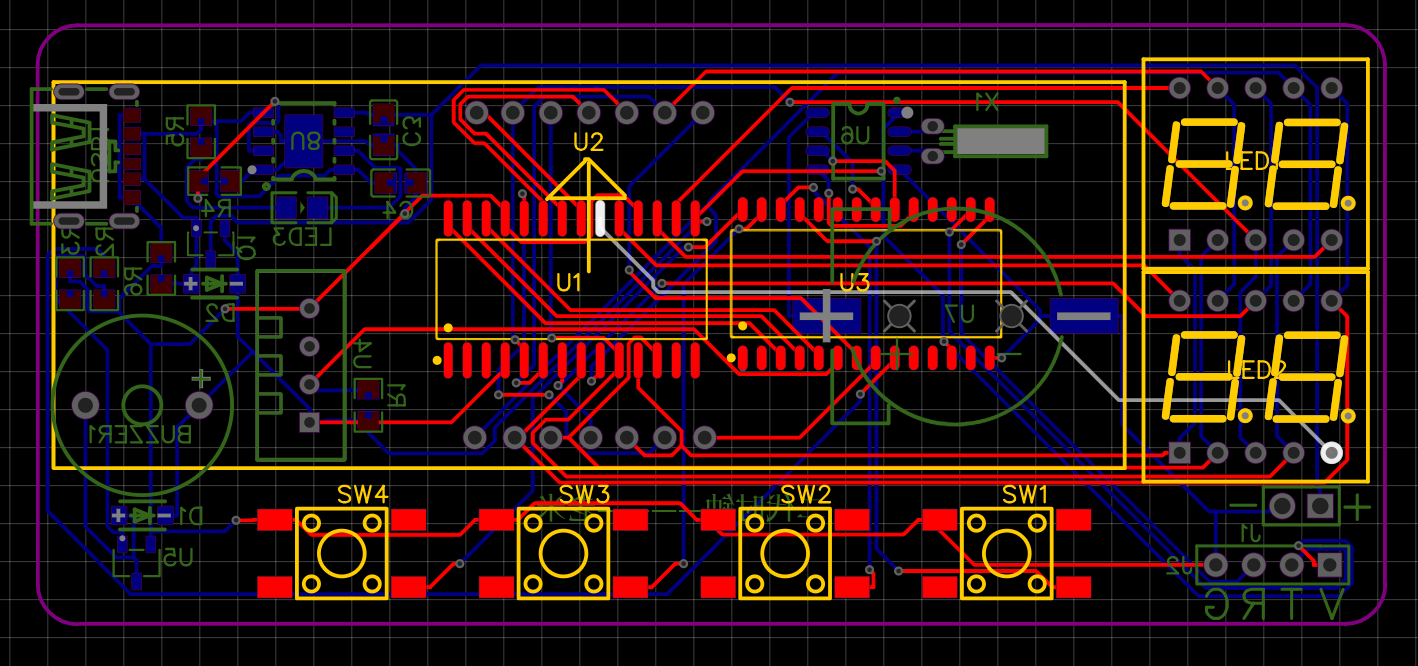This screenshot has height=666, width=1418.
Task: Select the SW4 tactile switch footprint
Action: pos(341,552)
